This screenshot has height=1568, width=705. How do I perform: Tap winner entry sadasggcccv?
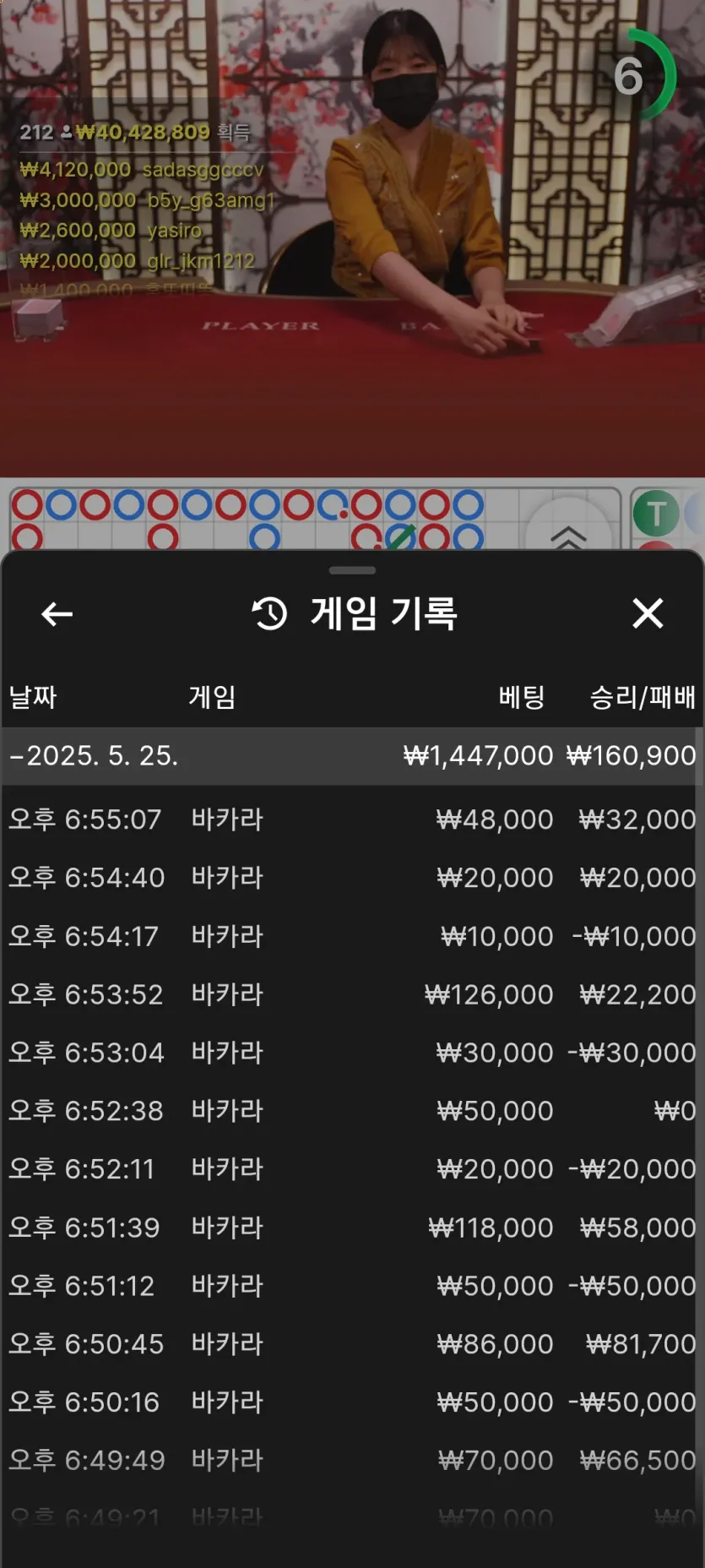tap(142, 170)
